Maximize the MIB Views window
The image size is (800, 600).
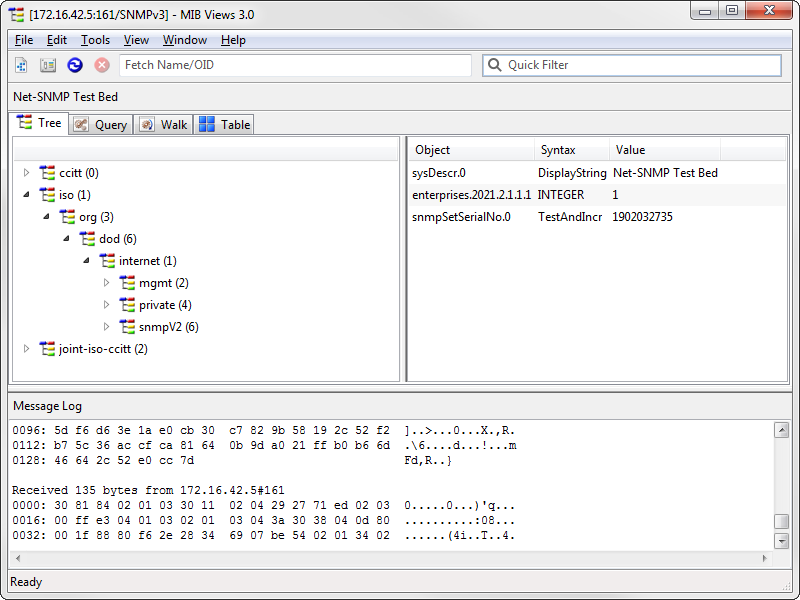[x=732, y=11]
